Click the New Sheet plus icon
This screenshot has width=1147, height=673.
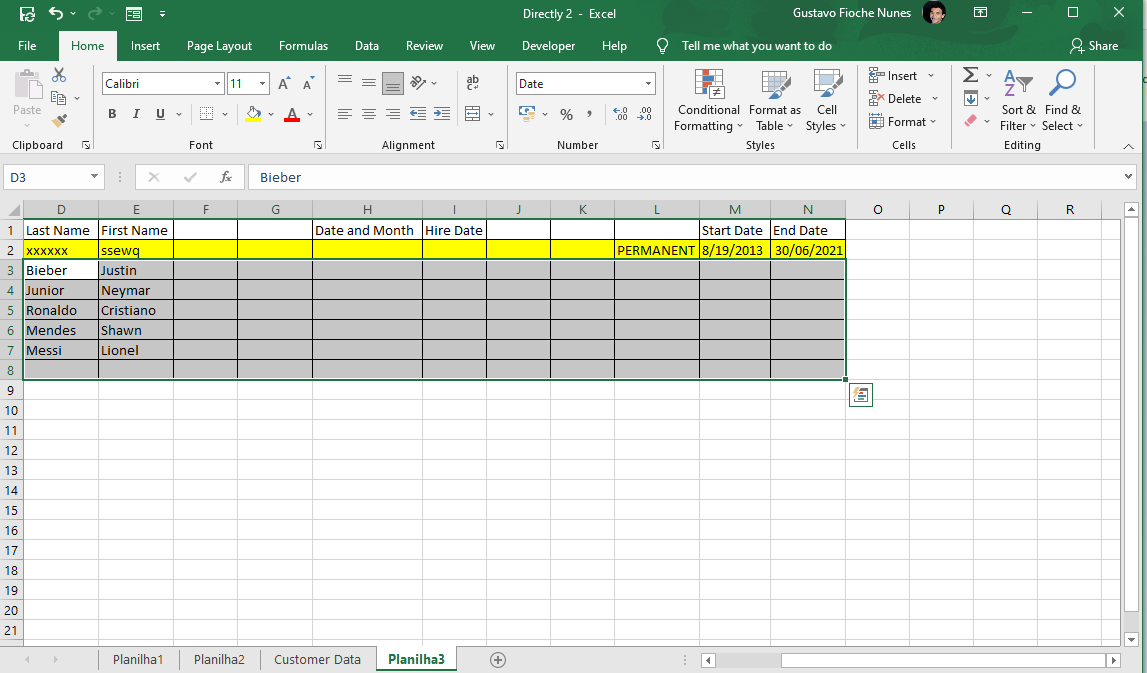(497, 660)
